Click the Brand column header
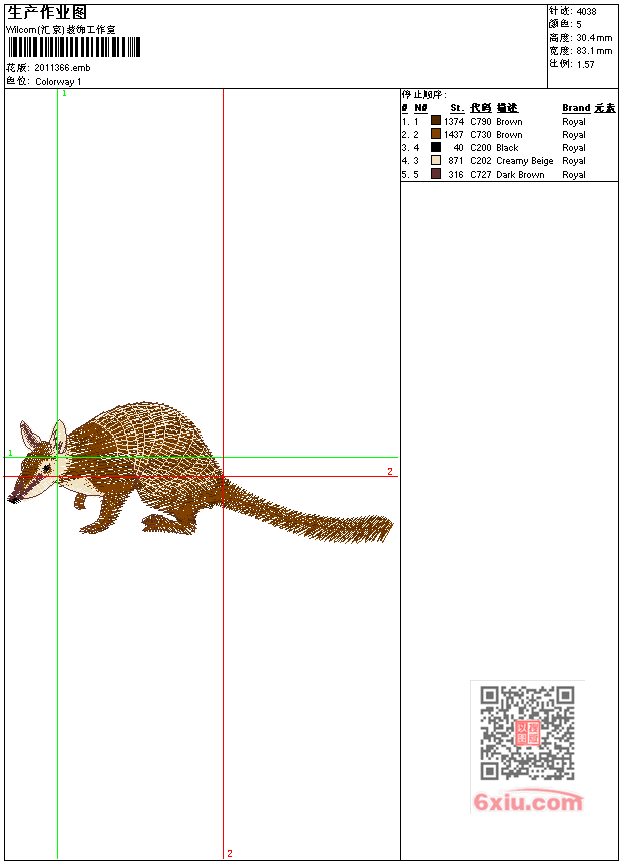The height and width of the screenshot is (861, 620). tap(576, 108)
